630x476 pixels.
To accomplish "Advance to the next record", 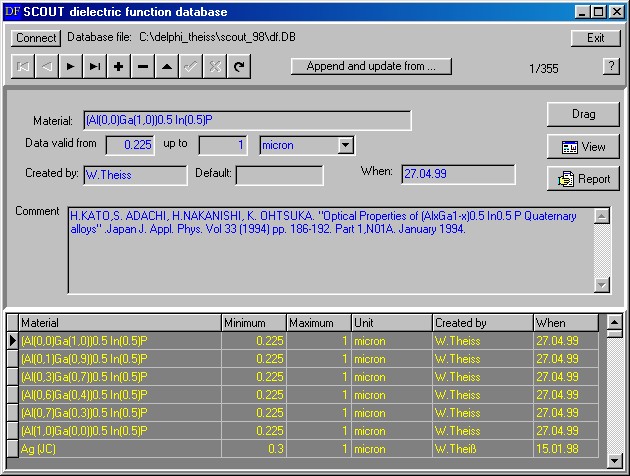I will (x=70, y=67).
